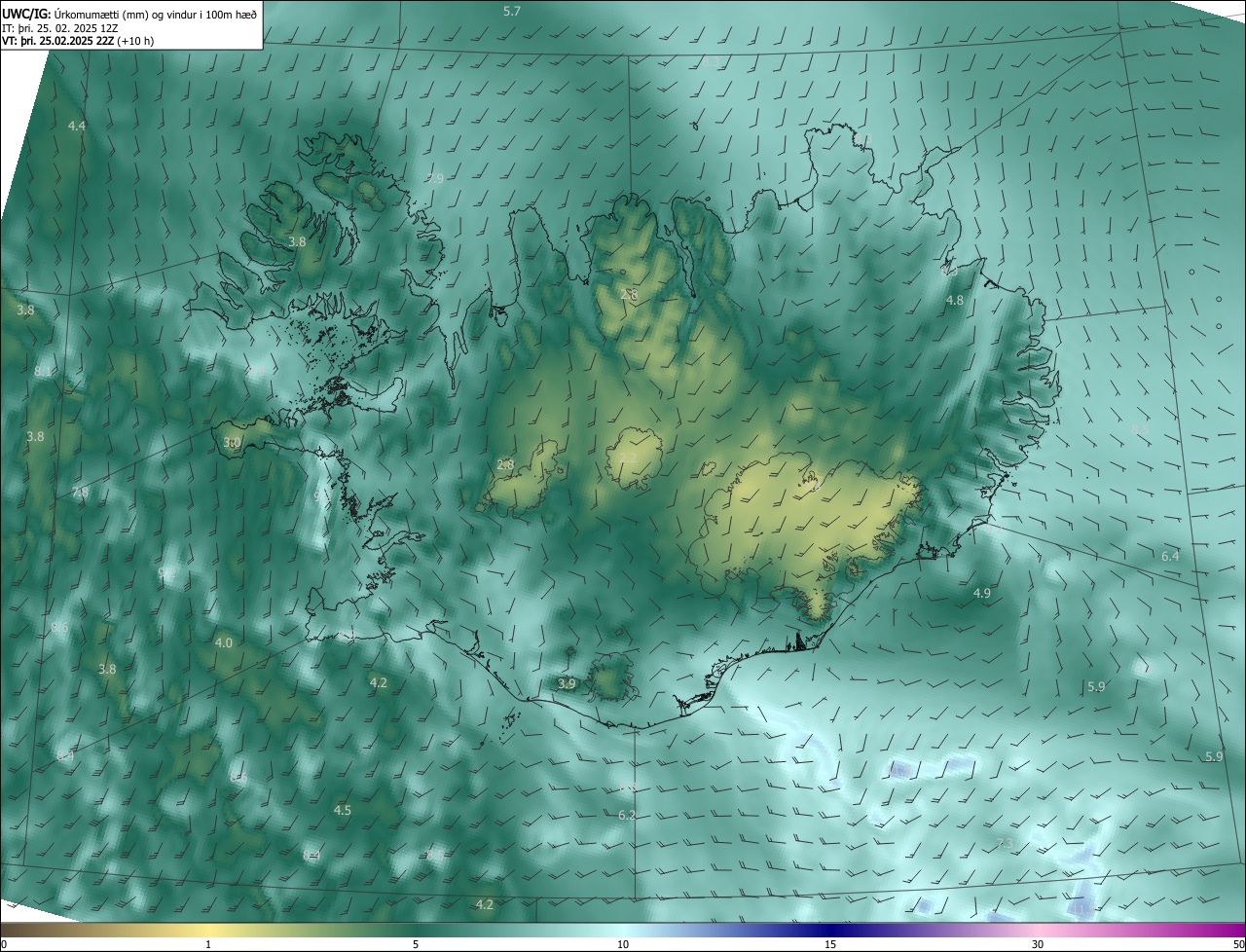Screen dimensions: 1246x952
Task: Click the 3.9 value label on the map
Action: (567, 684)
